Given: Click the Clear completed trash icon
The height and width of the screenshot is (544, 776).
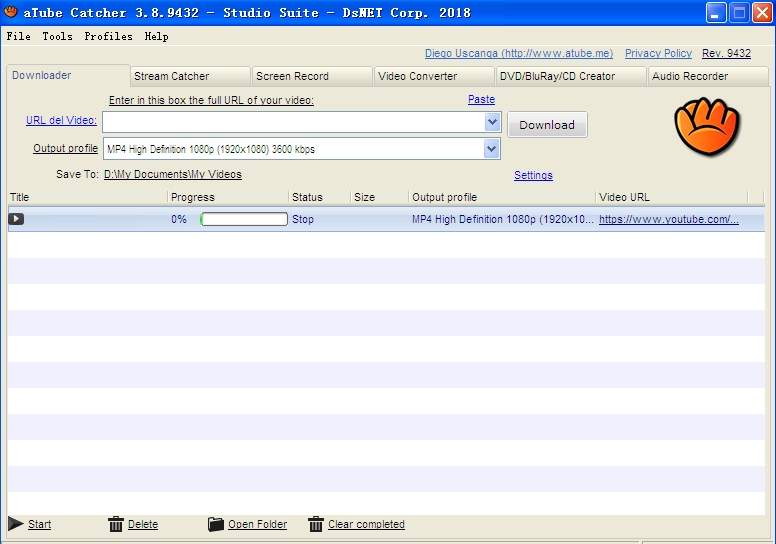Looking at the screenshot, I should coord(316,524).
